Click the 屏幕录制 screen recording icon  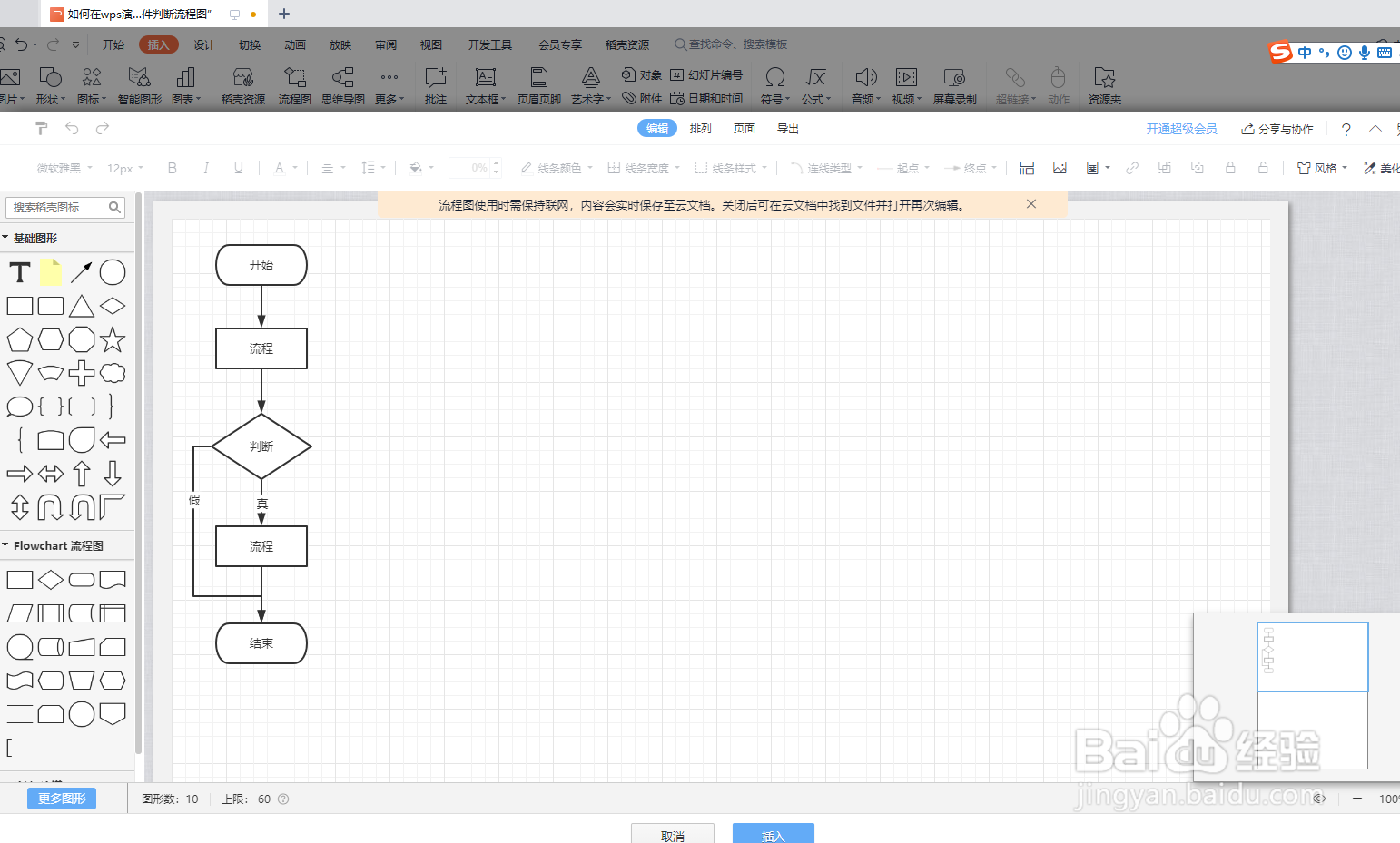click(x=954, y=85)
